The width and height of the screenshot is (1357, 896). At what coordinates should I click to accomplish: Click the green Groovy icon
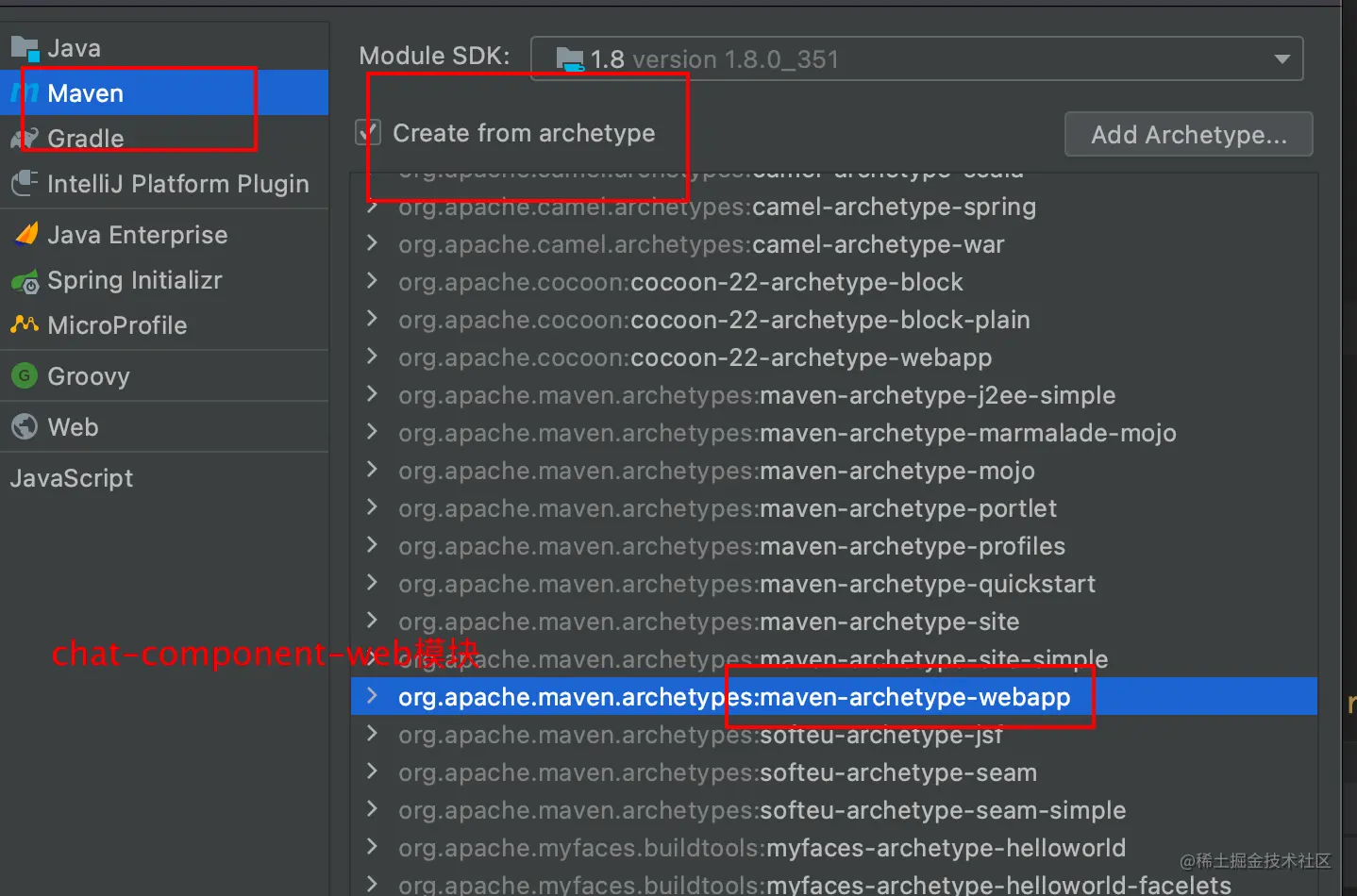(x=25, y=375)
